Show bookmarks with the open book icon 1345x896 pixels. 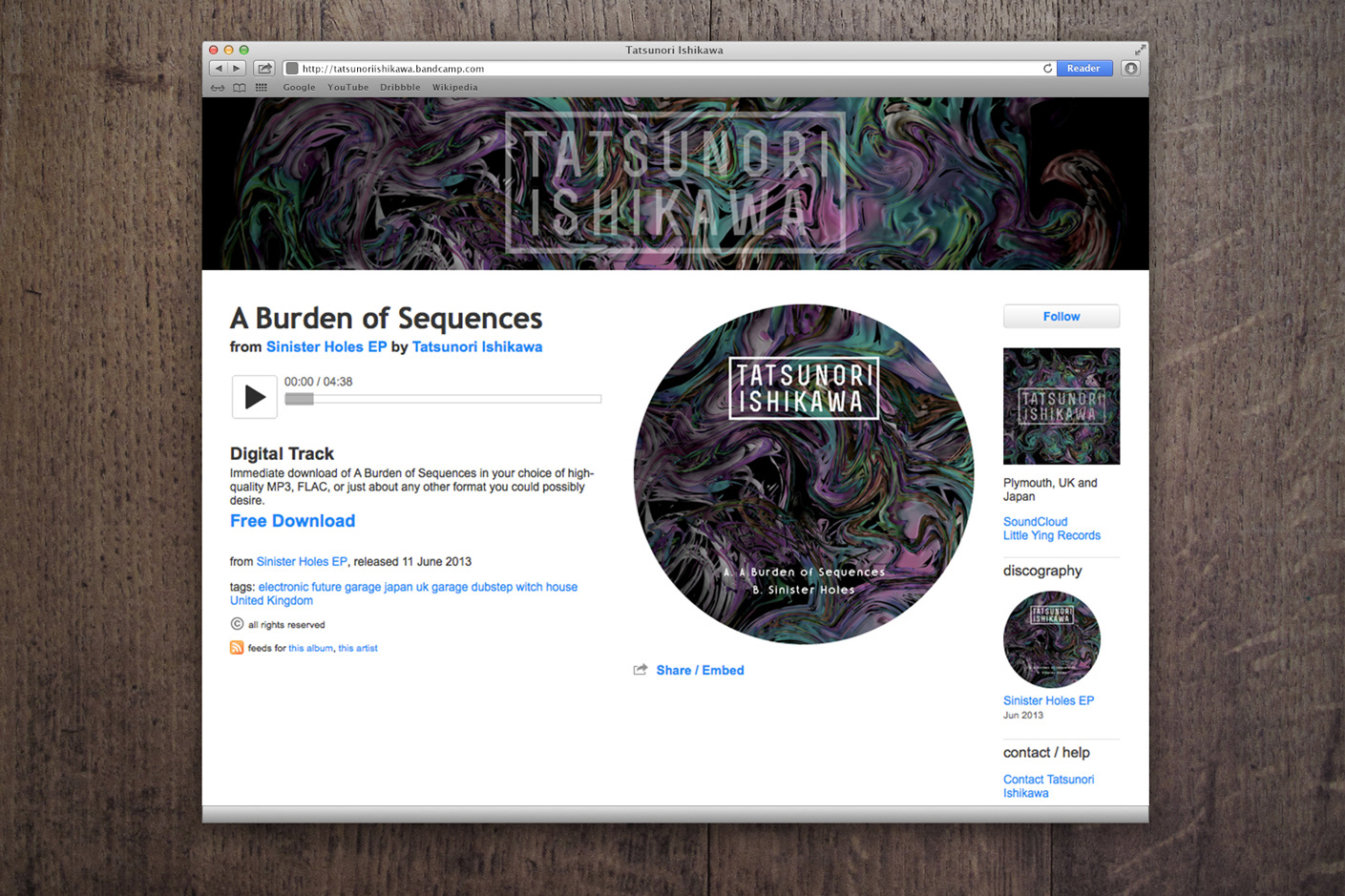click(x=240, y=88)
